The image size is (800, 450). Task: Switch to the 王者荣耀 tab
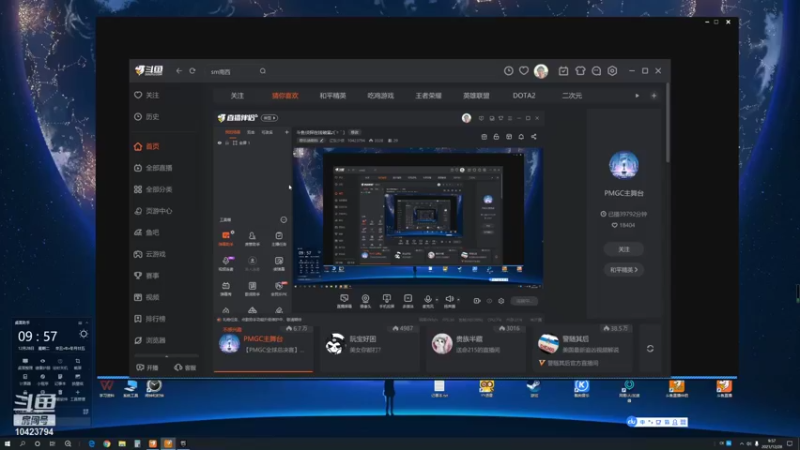pyautogui.click(x=429, y=95)
